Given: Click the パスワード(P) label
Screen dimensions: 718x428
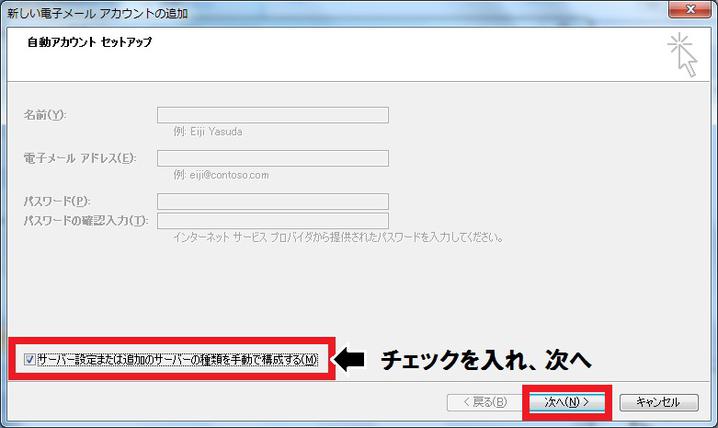Looking at the screenshot, I should (x=57, y=201).
